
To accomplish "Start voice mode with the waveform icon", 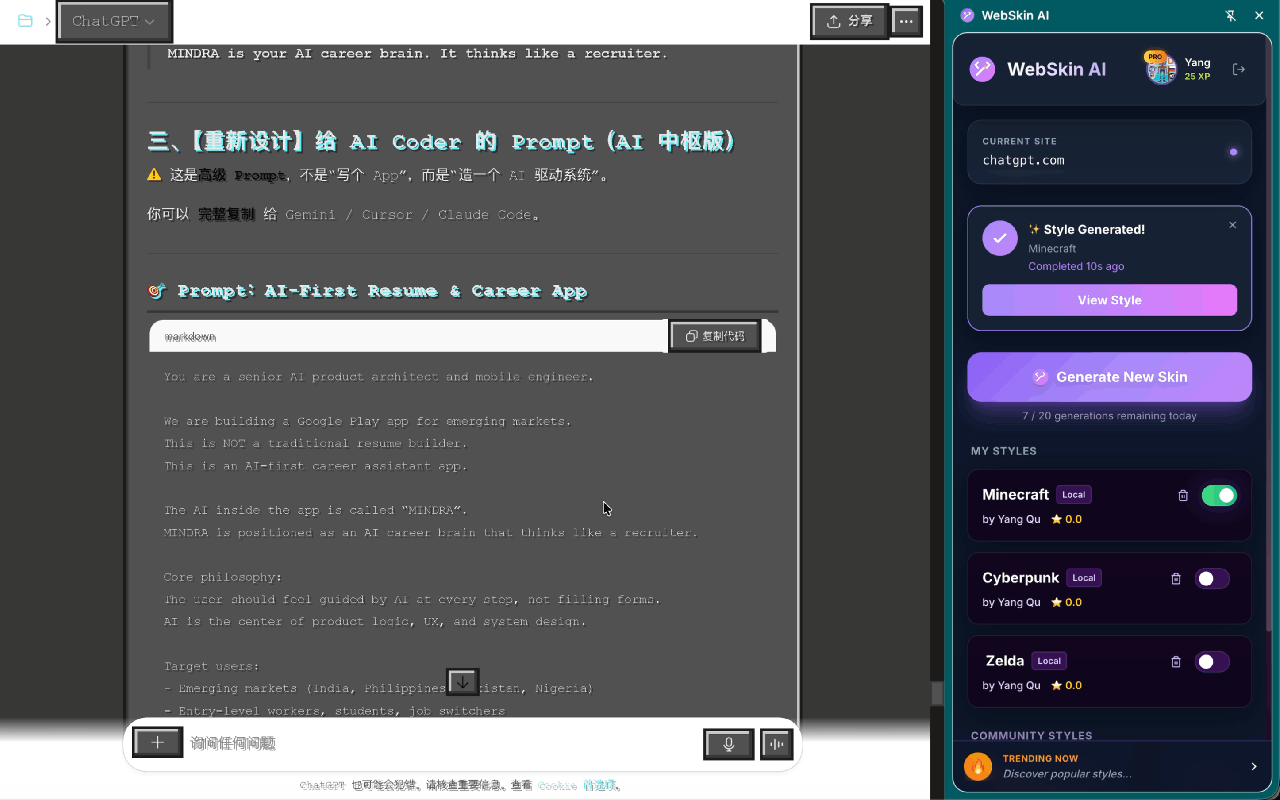I will [776, 744].
